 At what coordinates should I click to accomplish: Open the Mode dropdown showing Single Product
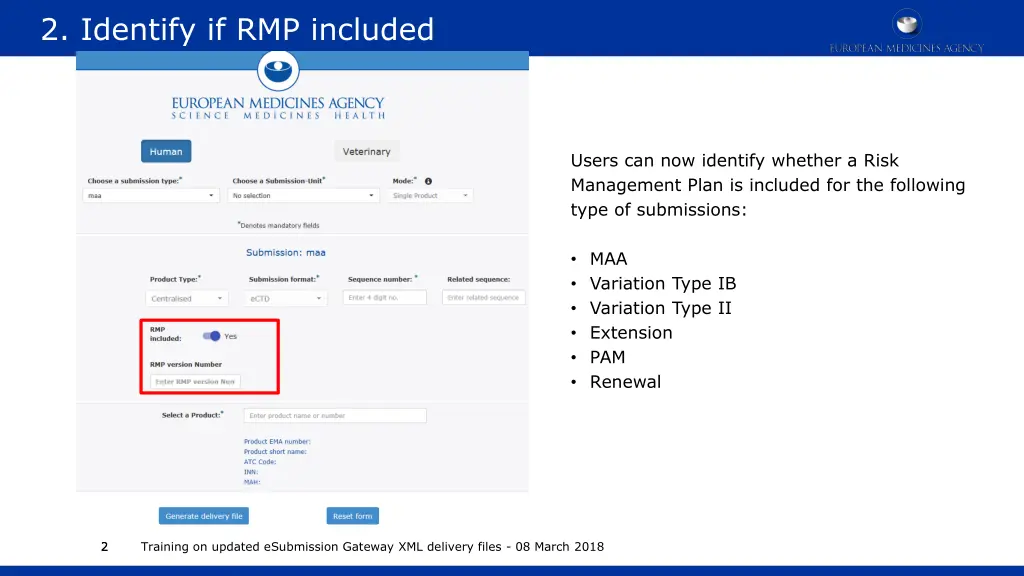[x=430, y=195]
